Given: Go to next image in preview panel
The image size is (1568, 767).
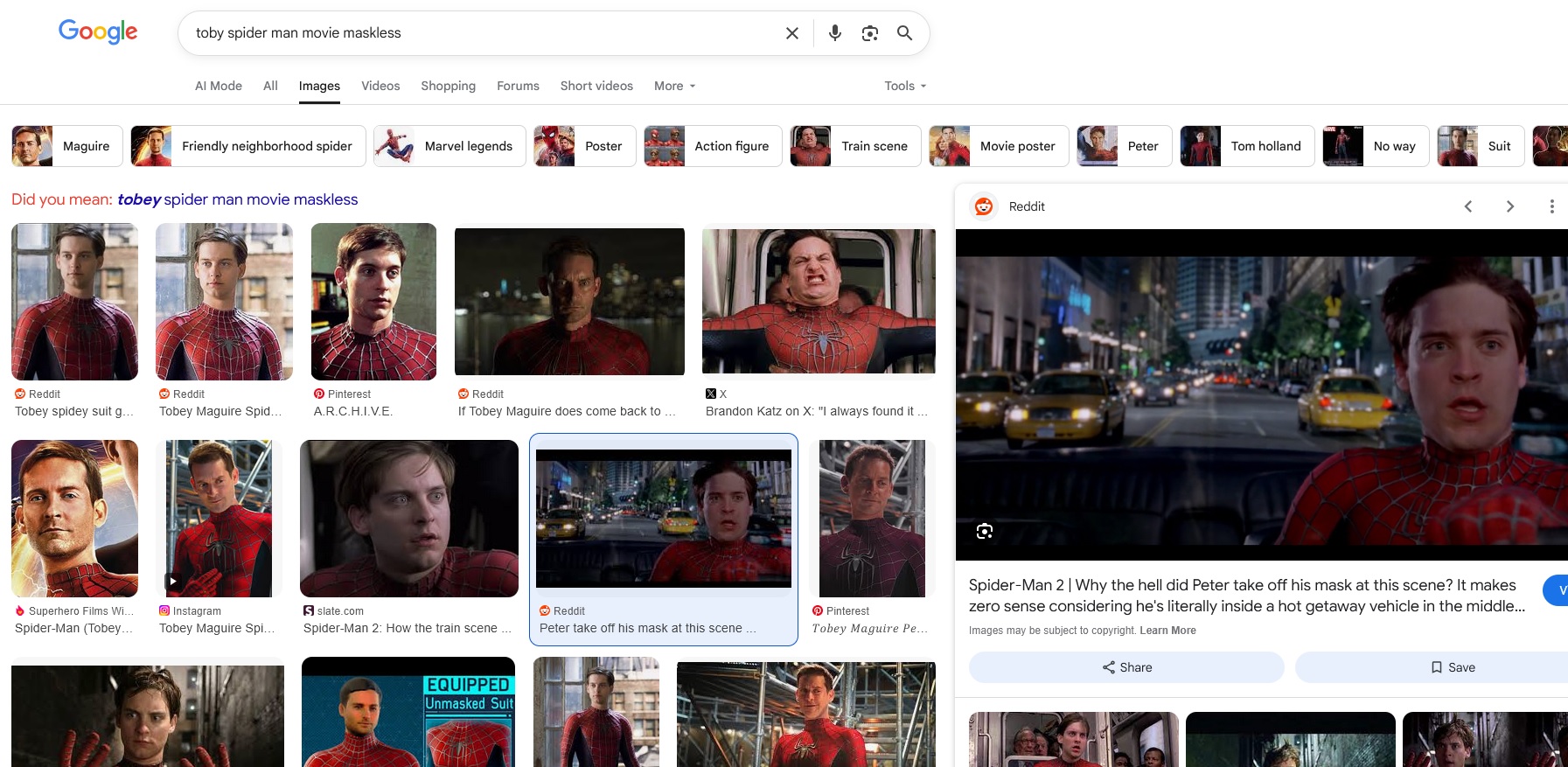Looking at the screenshot, I should pyautogui.click(x=1510, y=206).
